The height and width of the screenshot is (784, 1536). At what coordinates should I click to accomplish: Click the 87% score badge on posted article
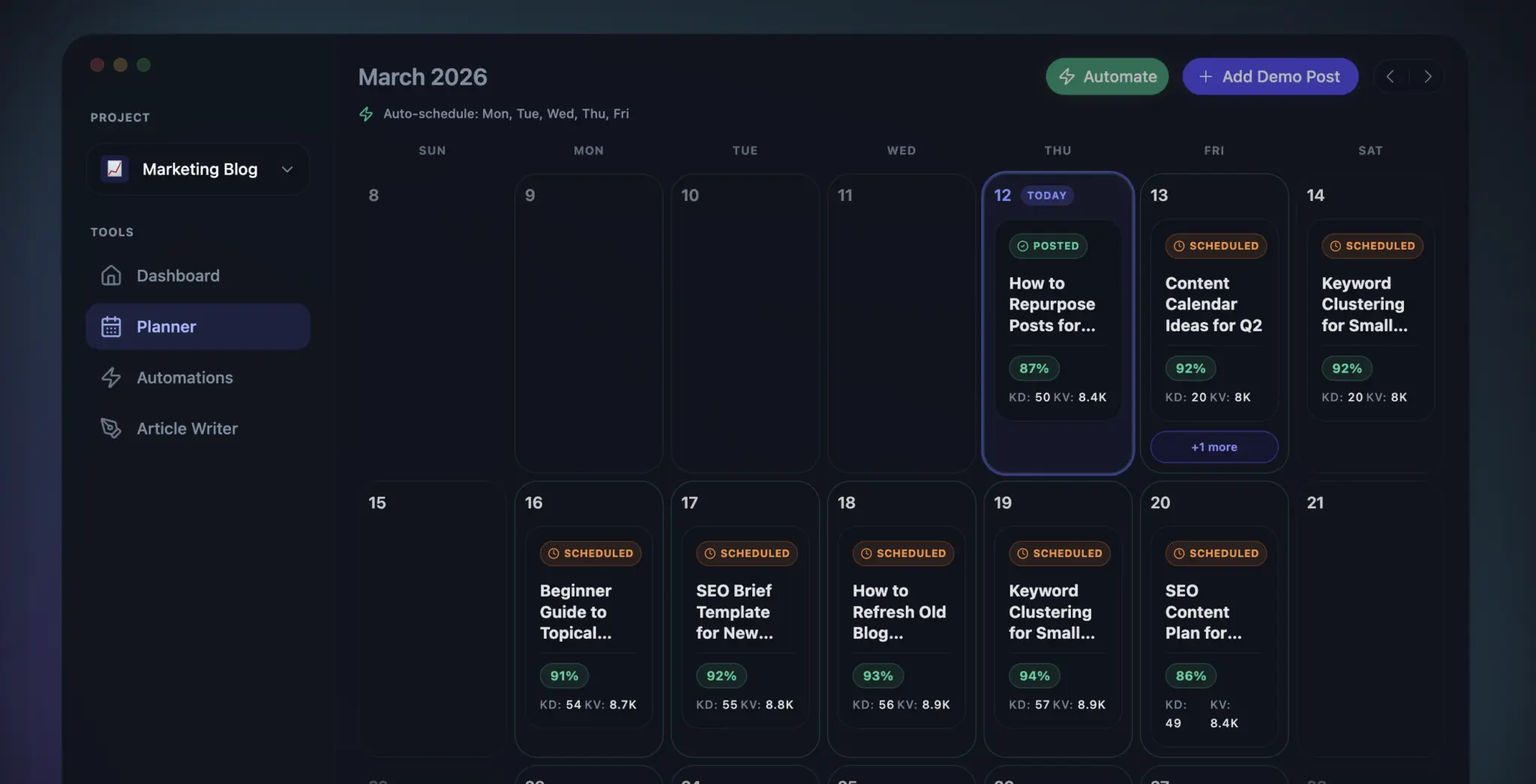click(1033, 368)
